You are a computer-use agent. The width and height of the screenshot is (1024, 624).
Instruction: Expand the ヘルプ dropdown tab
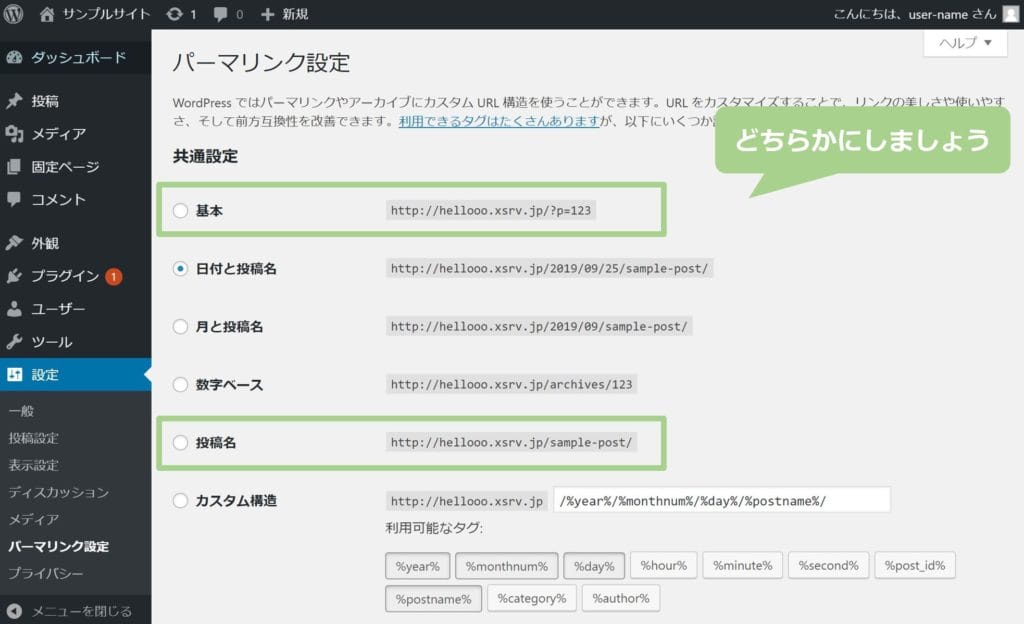[964, 43]
